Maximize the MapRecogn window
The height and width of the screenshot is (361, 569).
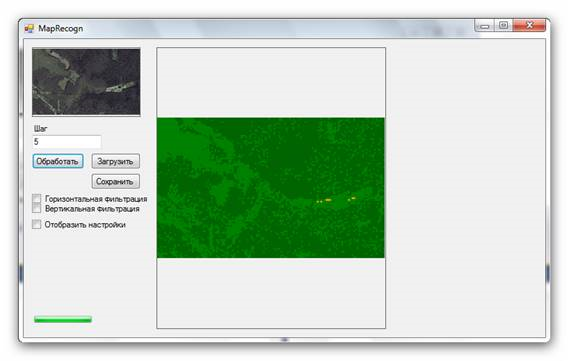tap(503, 25)
